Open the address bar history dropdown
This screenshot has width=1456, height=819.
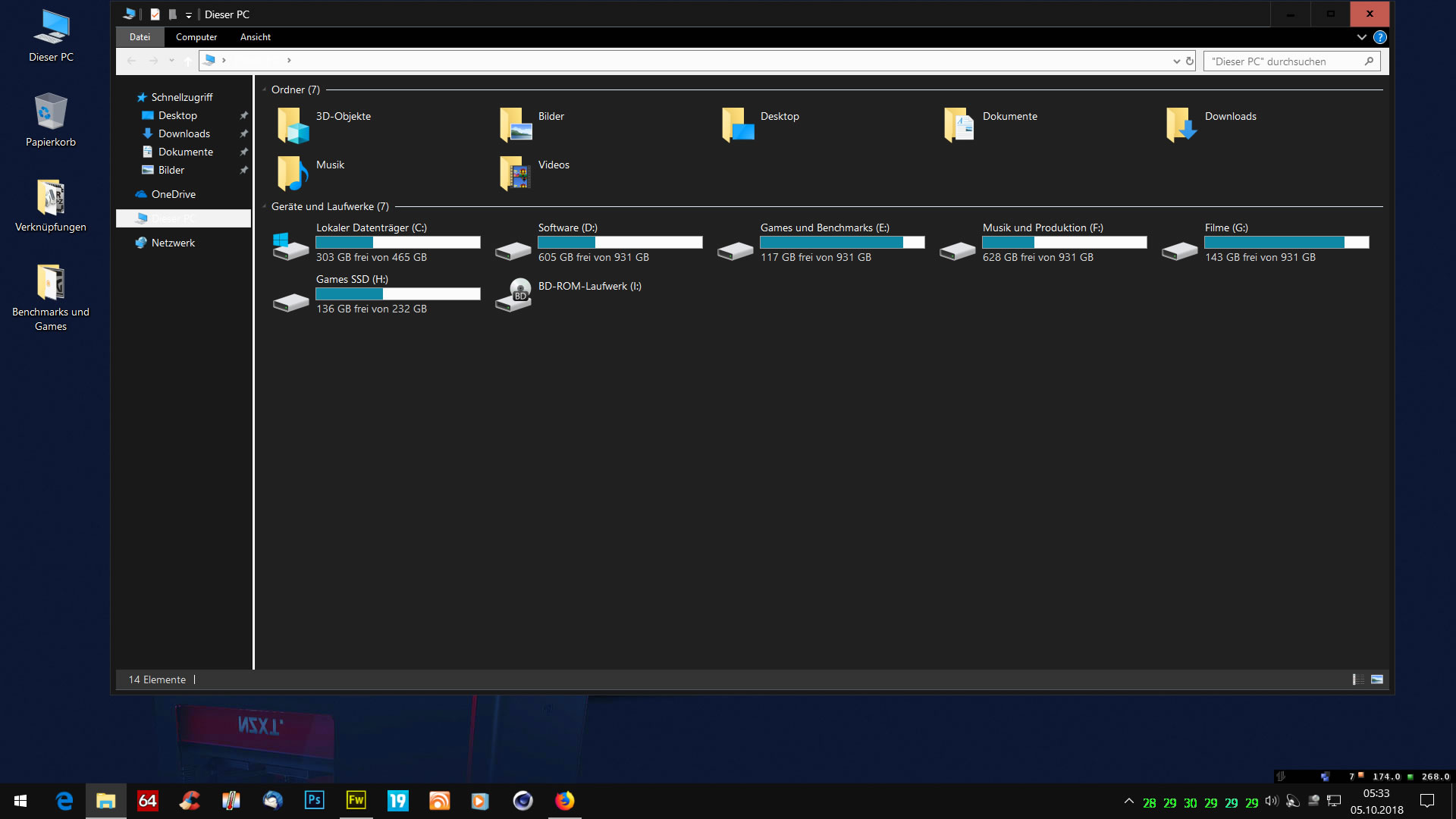pos(1176,61)
